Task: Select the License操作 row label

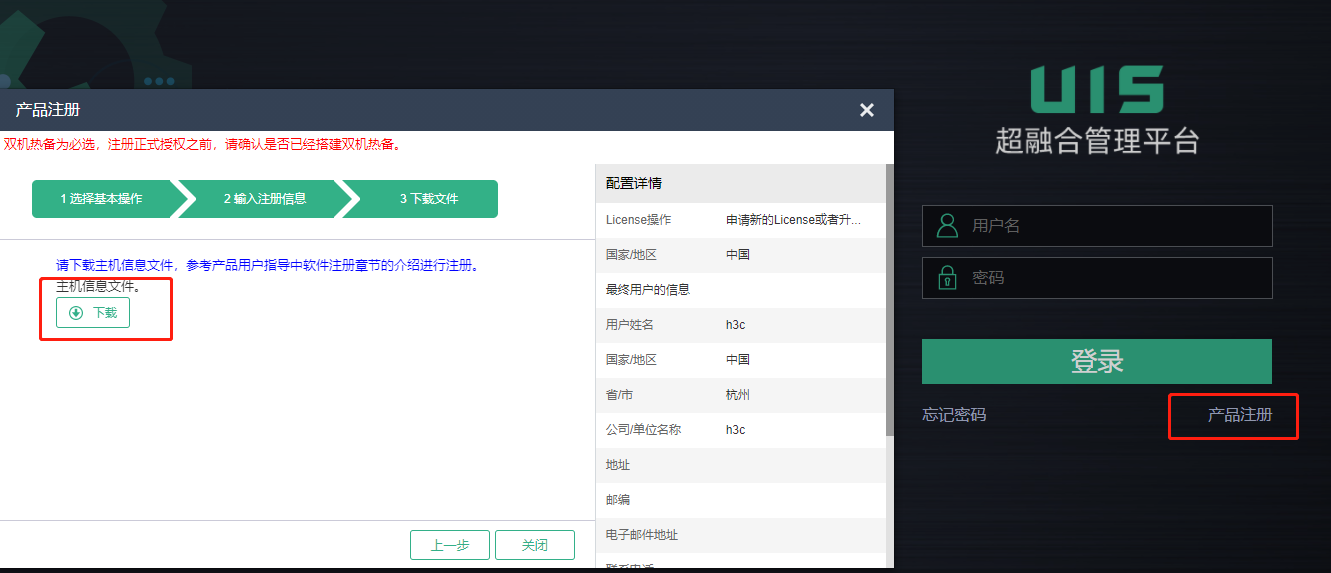Action: tap(638, 220)
